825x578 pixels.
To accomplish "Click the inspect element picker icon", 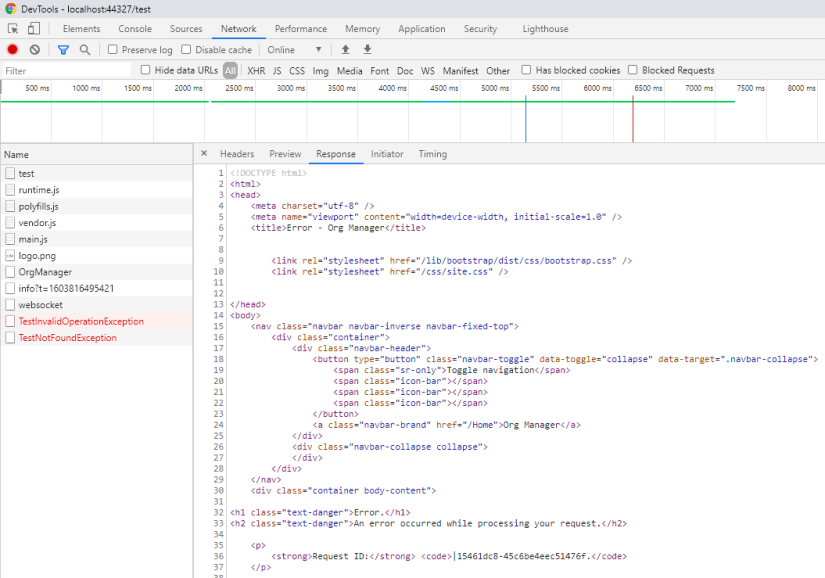I will click(x=13, y=29).
